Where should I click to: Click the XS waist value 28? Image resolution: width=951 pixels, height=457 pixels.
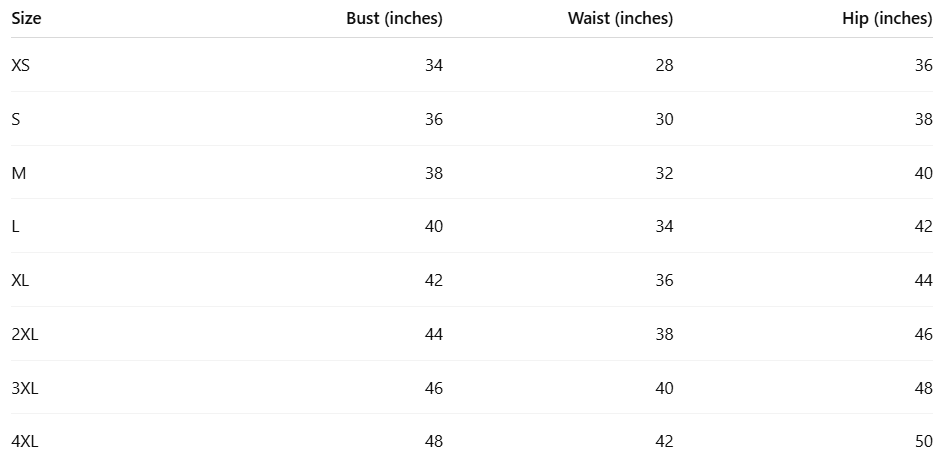click(664, 65)
